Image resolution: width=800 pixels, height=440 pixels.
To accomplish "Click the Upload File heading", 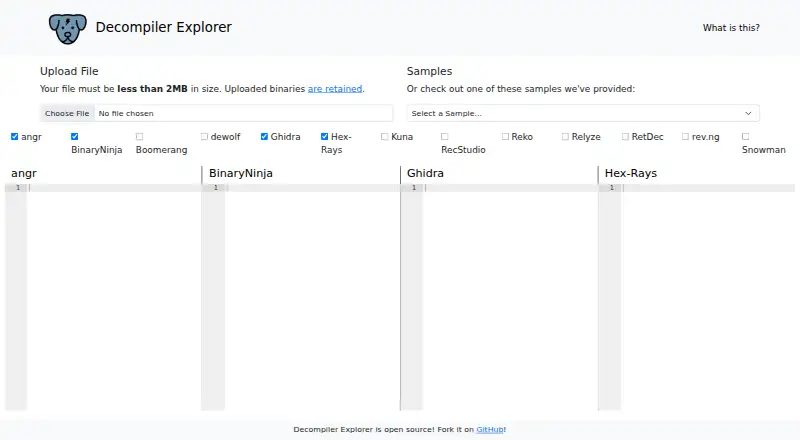I will click(69, 71).
